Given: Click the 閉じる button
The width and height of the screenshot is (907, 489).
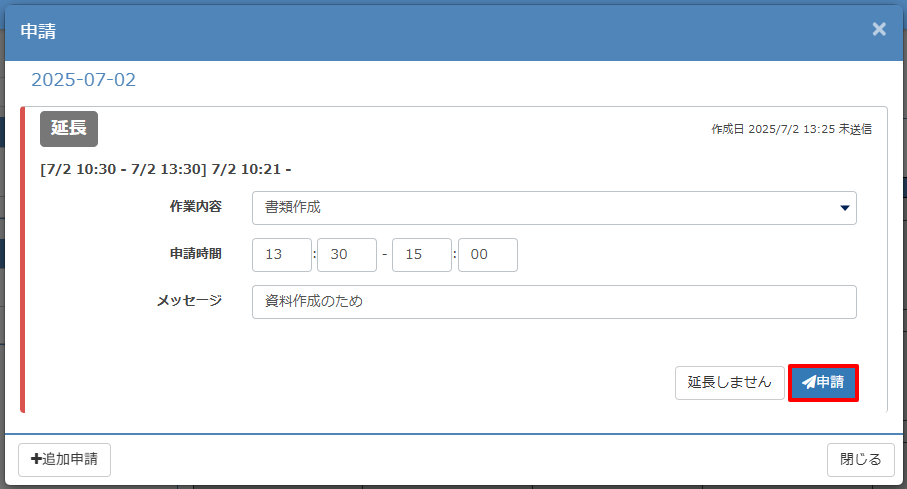Looking at the screenshot, I should (x=860, y=459).
